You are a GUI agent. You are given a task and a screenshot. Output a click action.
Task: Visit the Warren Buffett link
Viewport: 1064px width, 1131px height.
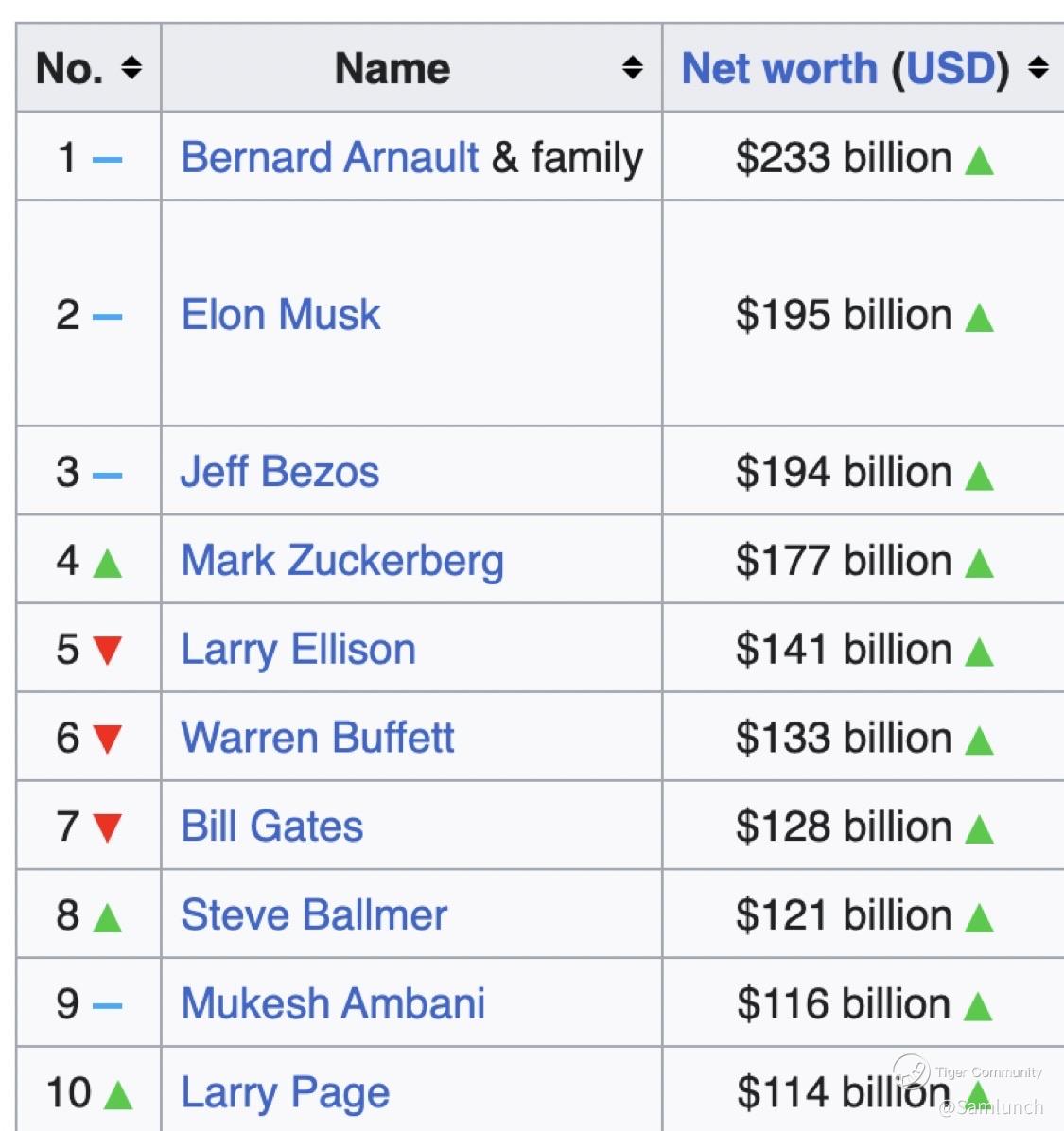(318, 738)
